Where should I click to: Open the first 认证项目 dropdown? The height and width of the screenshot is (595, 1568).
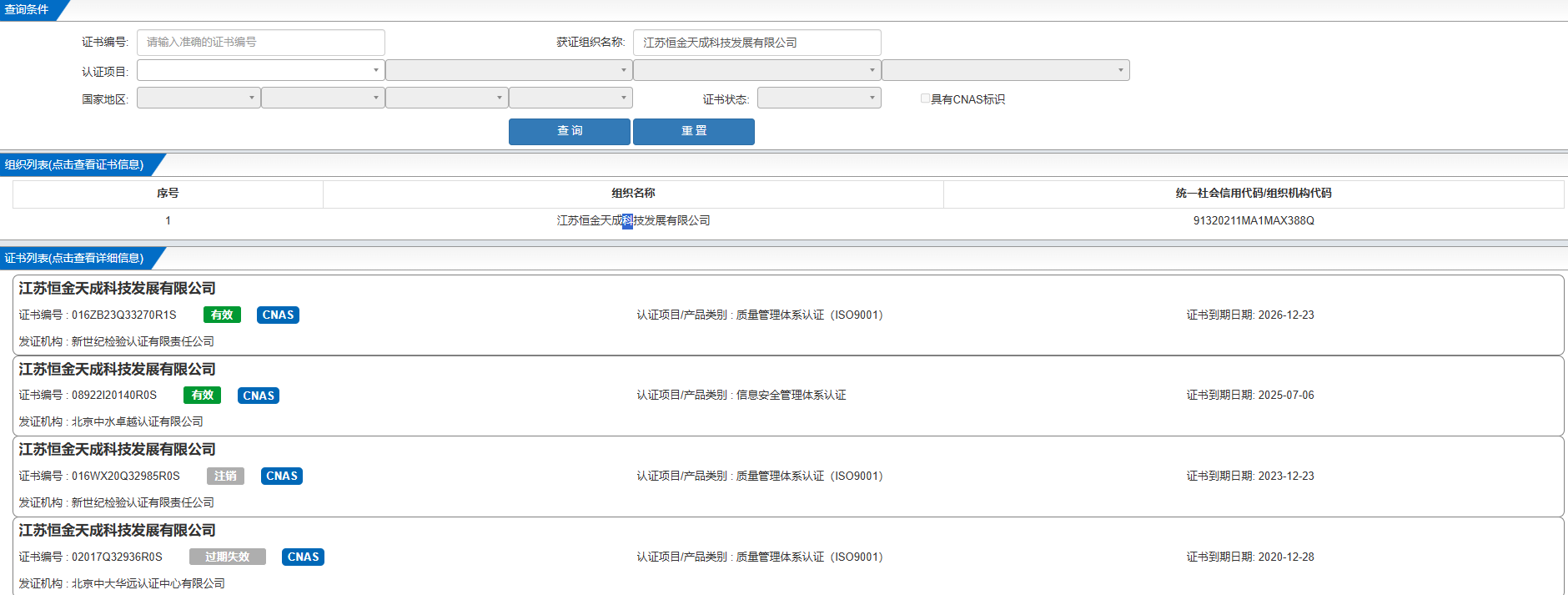[x=260, y=70]
